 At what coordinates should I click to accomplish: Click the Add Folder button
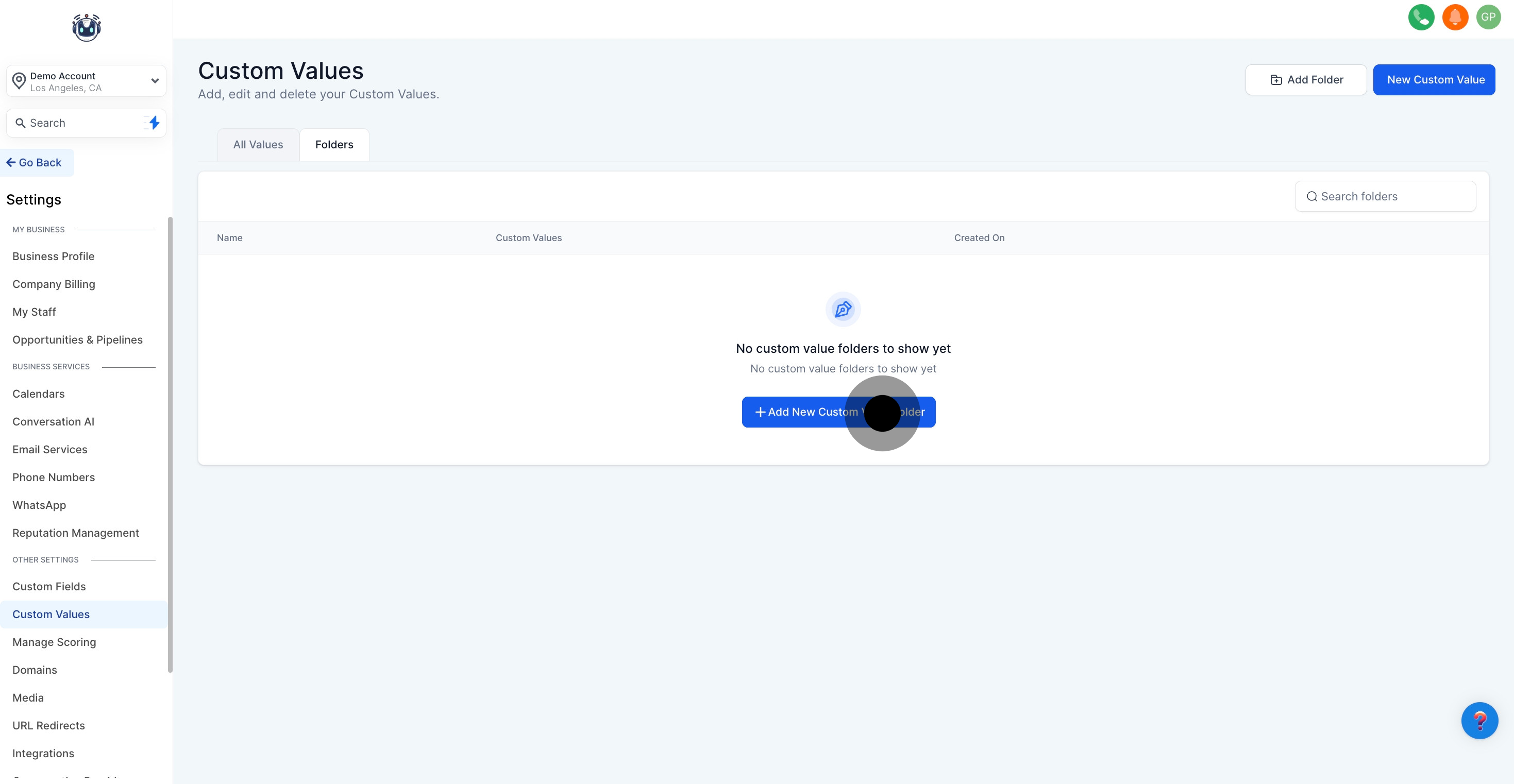(x=1306, y=80)
